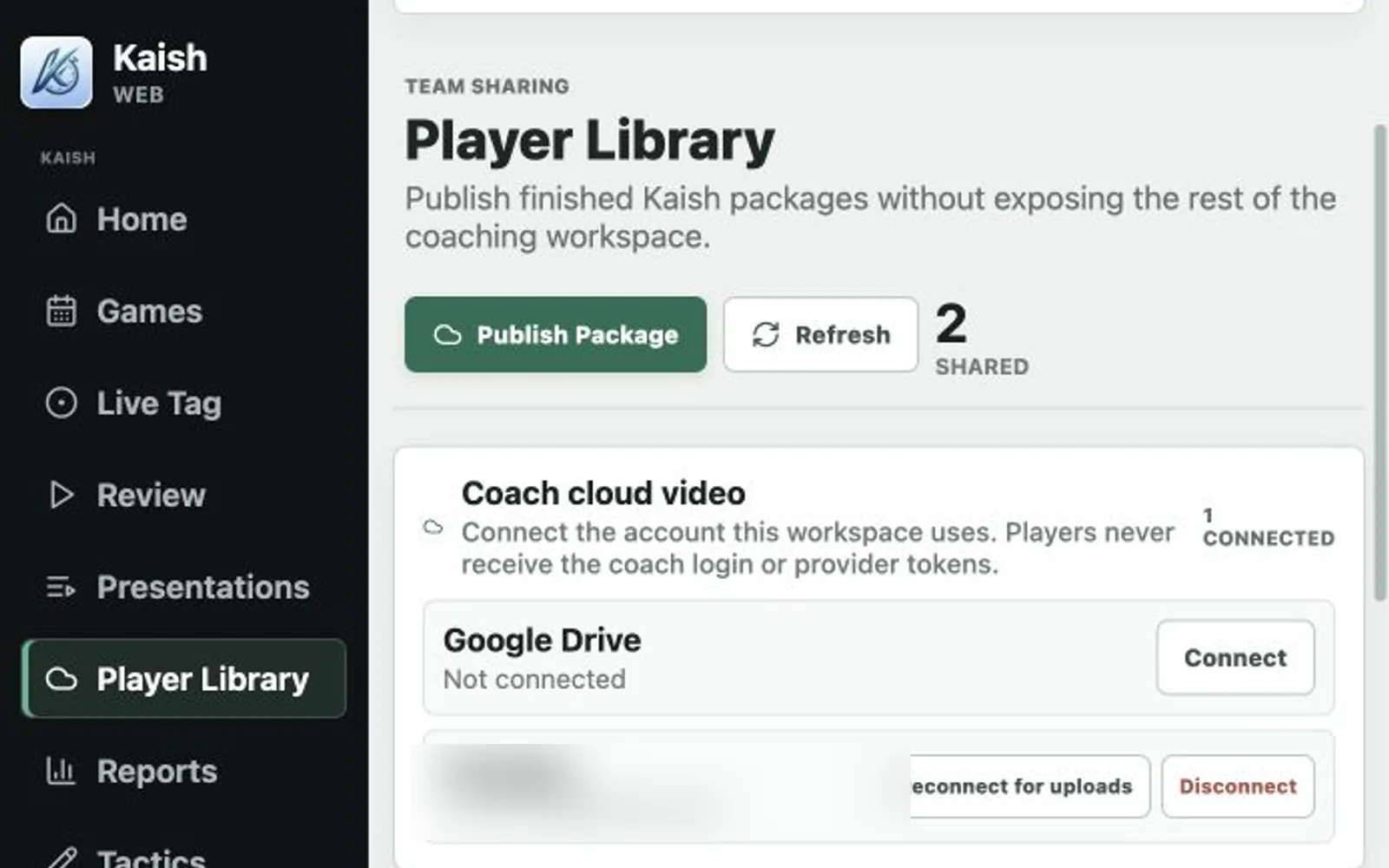
Task: Select Presentations label in sidebar
Action: [203, 587]
